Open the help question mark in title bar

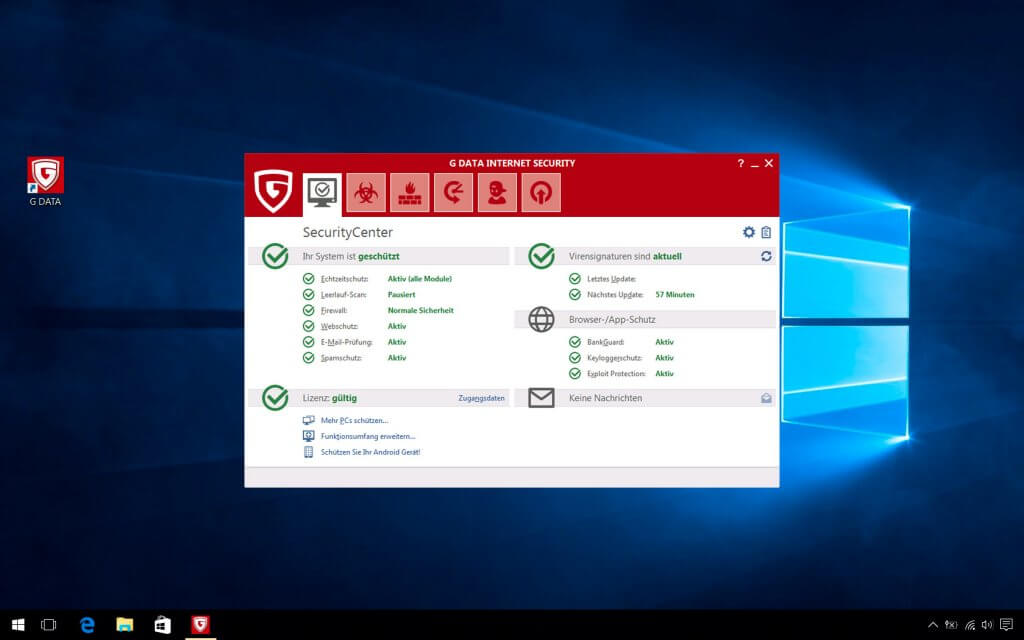741,163
